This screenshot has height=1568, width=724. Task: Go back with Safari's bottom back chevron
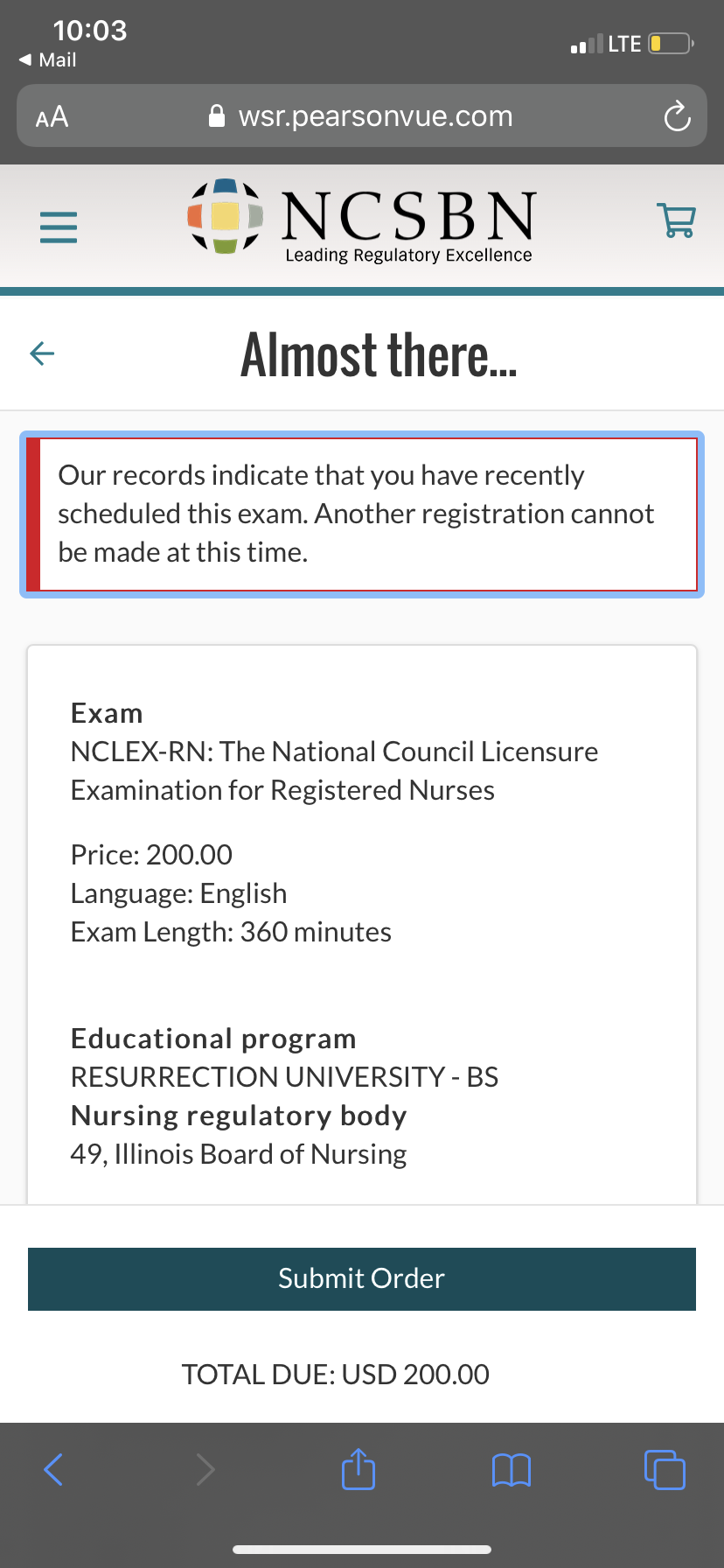53,1470
